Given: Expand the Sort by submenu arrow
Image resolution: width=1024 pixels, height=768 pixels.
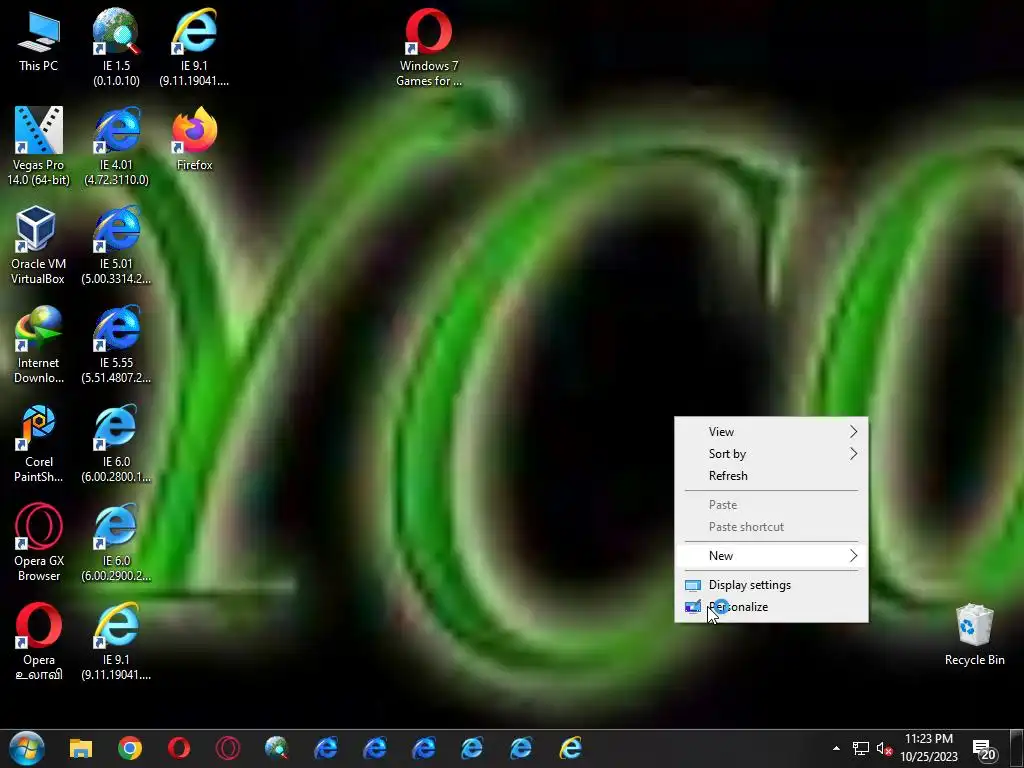Looking at the screenshot, I should (853, 454).
